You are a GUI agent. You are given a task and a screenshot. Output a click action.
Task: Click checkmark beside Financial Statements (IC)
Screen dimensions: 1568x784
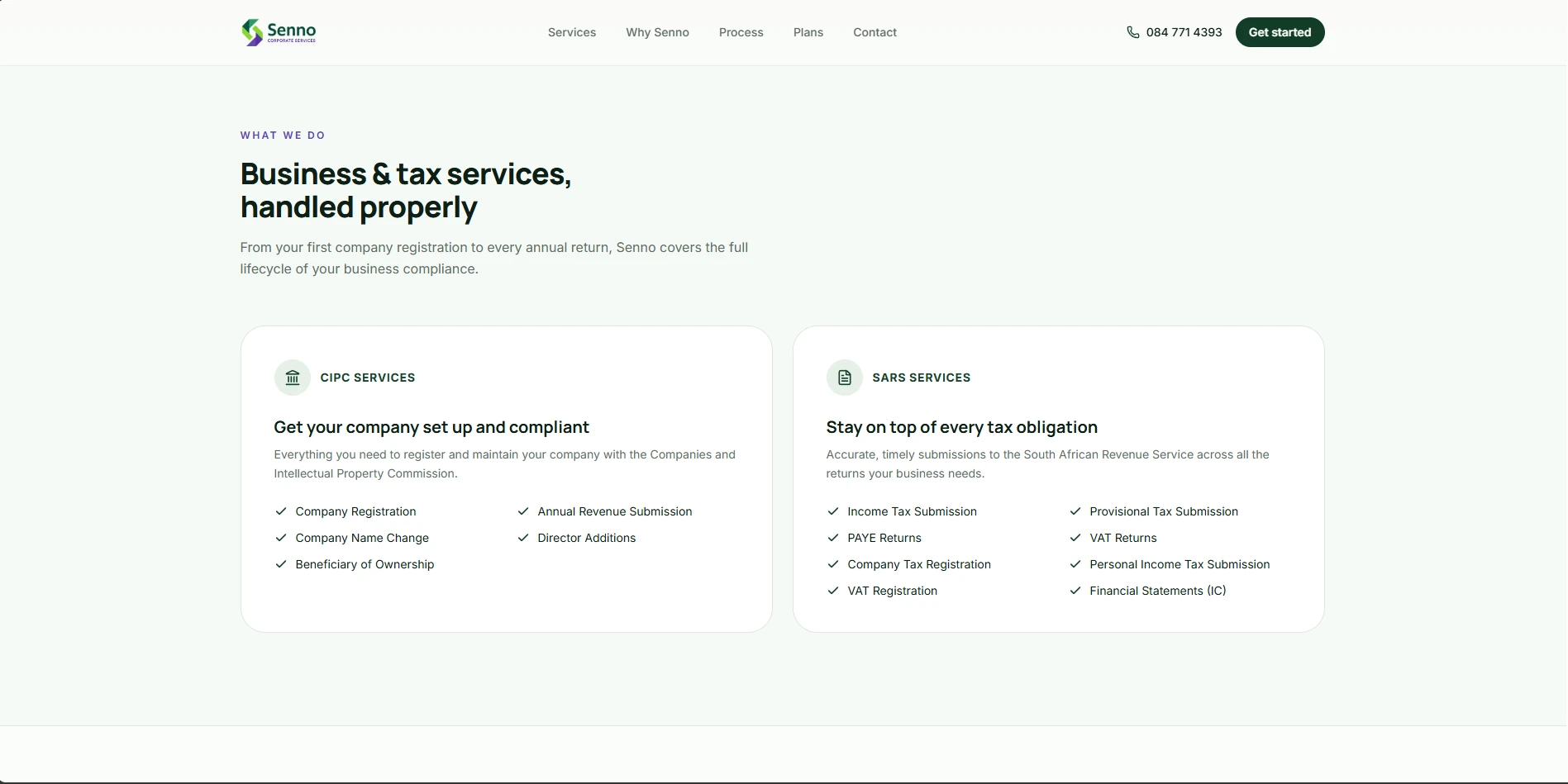pos(1075,591)
